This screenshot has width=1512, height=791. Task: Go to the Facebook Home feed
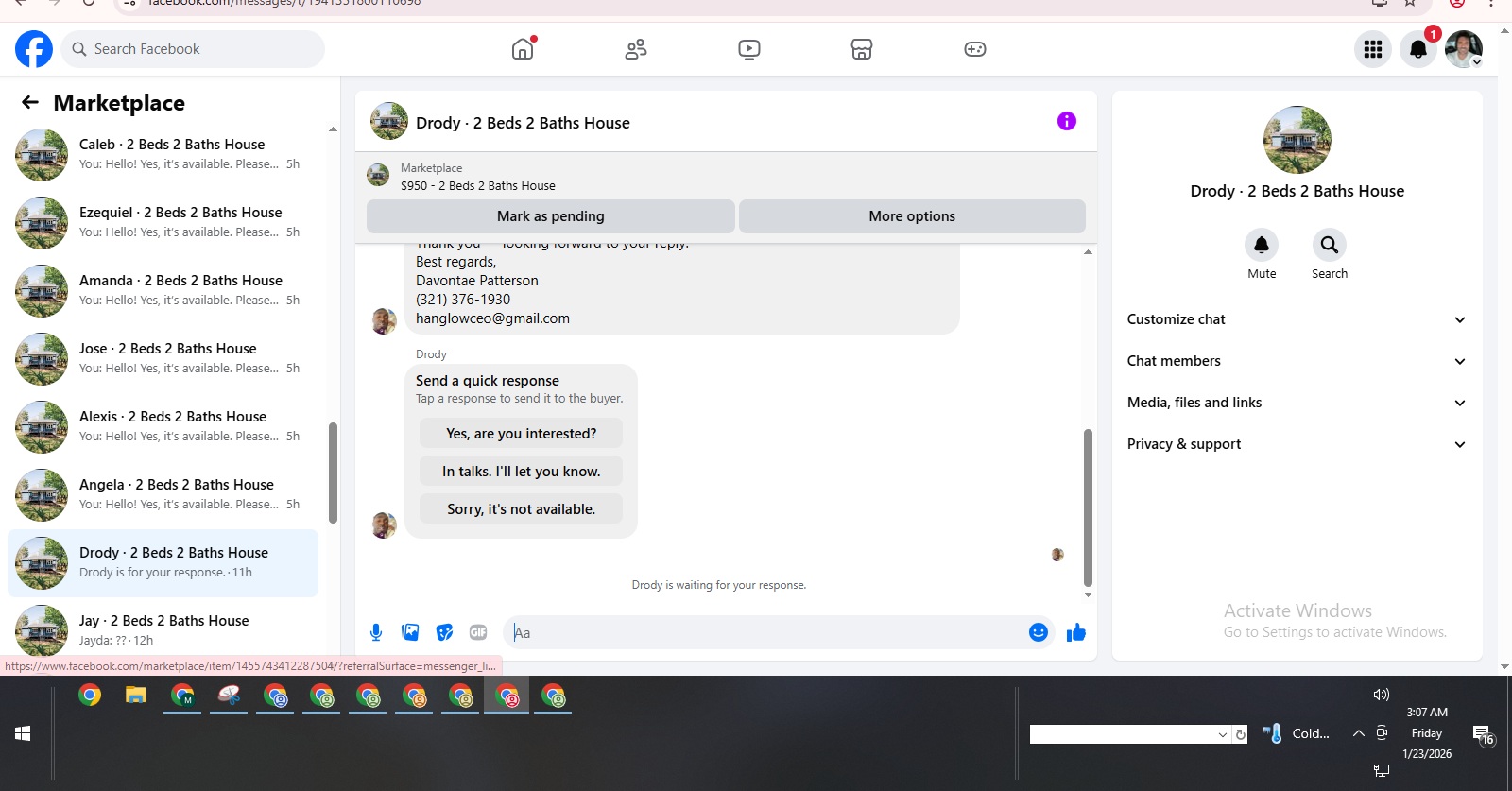tap(523, 49)
